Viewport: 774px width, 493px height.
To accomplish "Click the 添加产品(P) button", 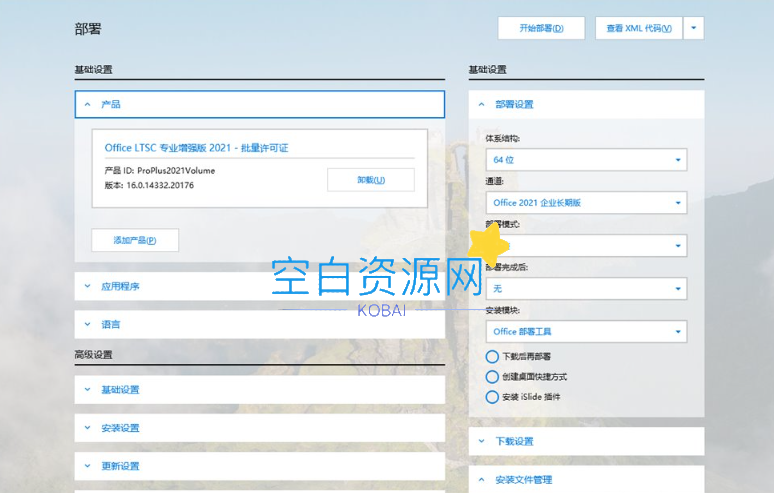I will 135,240.
